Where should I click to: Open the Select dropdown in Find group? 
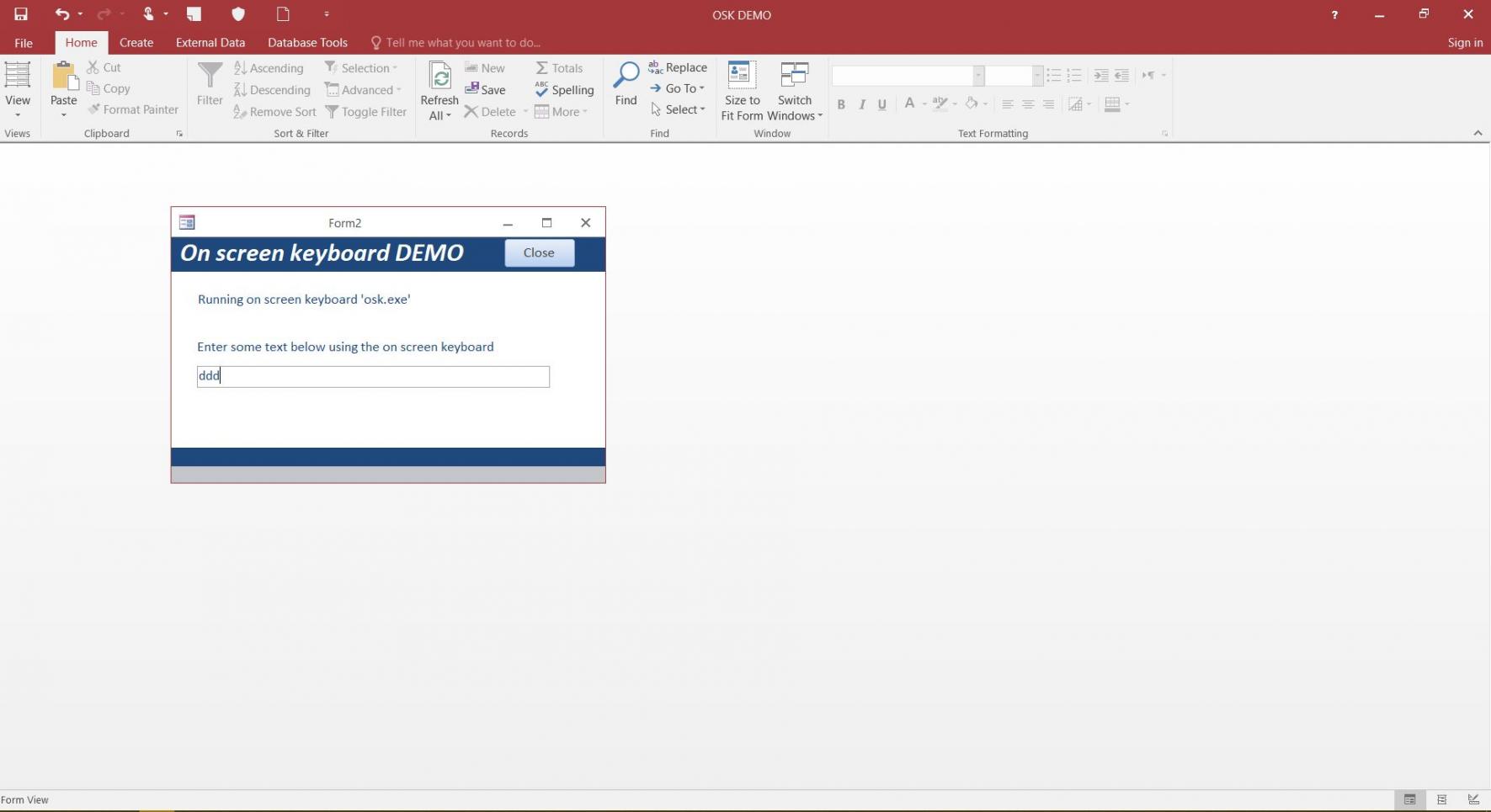(679, 109)
